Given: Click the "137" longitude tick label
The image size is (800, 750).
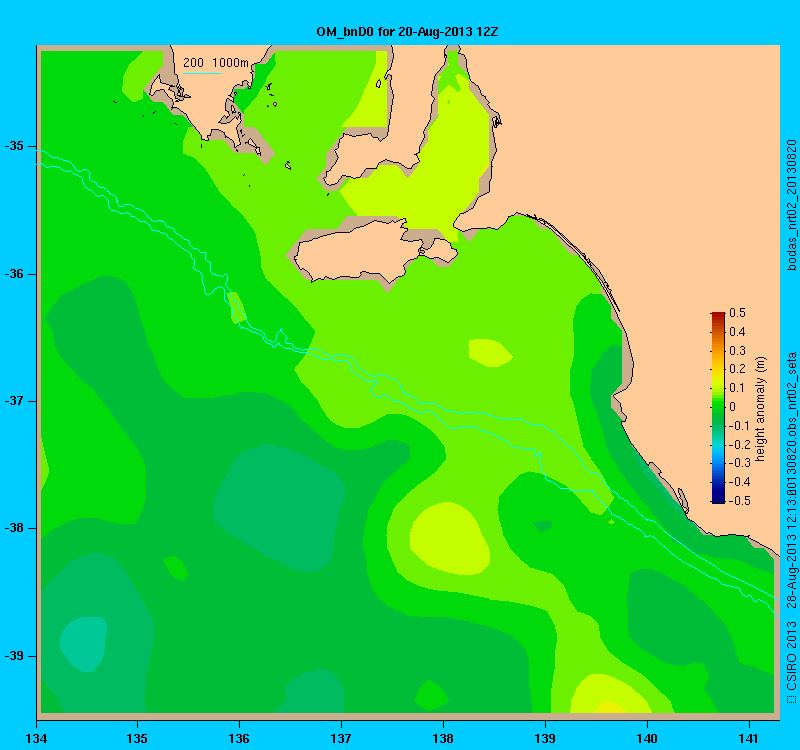Looking at the screenshot, I should coord(341,739).
